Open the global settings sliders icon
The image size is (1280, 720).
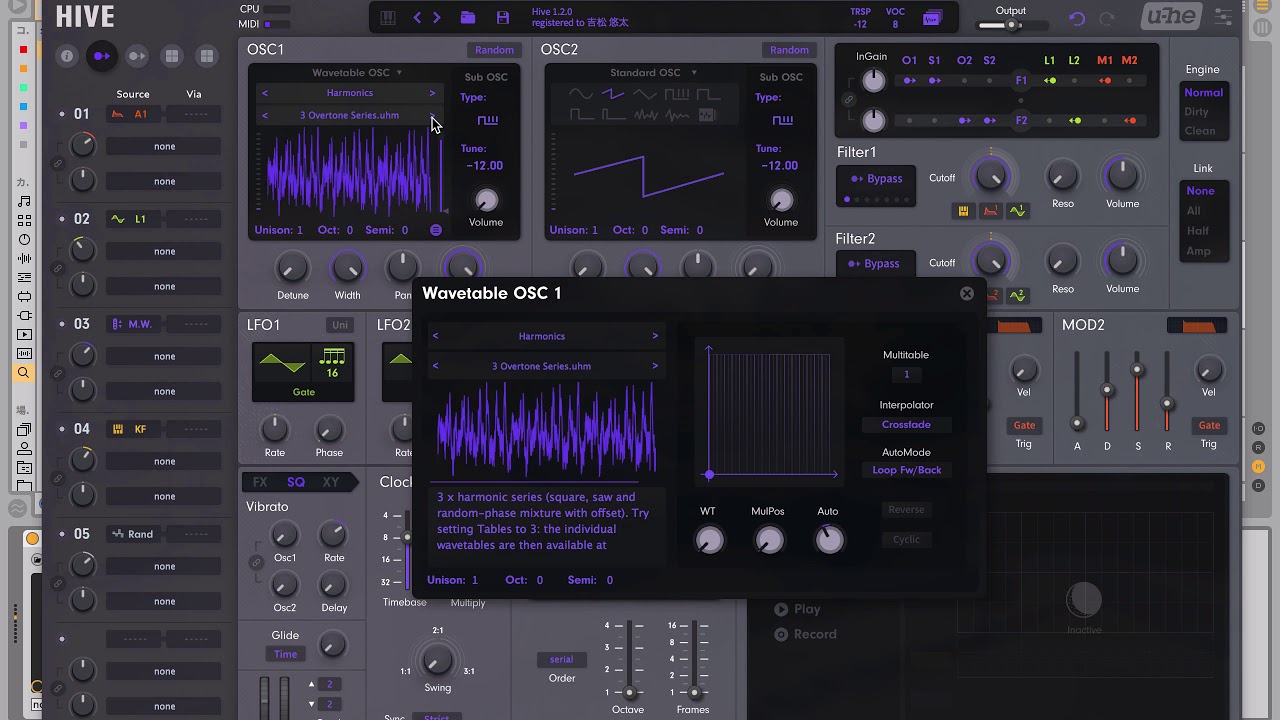[x=1223, y=17]
